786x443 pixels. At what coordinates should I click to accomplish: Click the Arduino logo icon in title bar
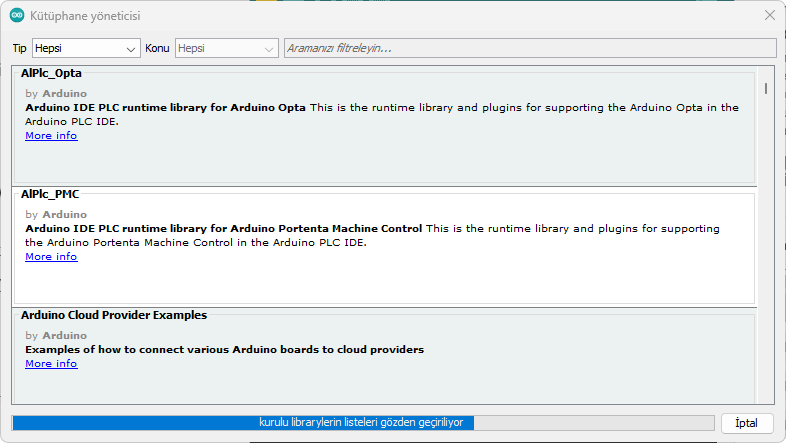17,16
